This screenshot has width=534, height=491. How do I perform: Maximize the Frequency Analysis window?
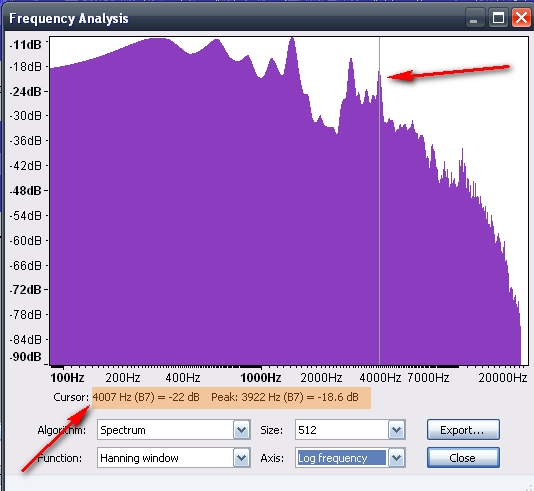498,18
